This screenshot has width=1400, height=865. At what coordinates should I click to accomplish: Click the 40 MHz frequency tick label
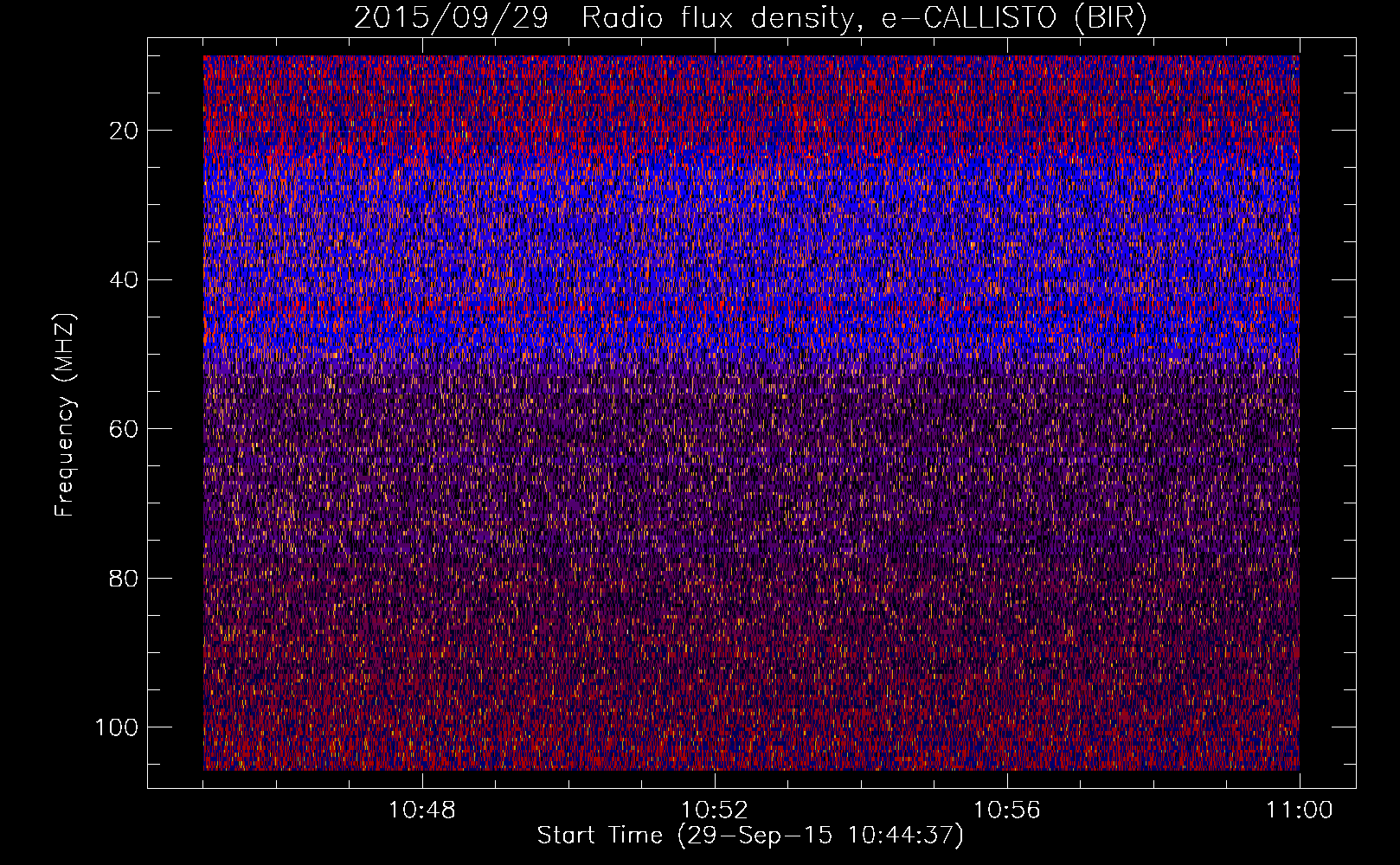click(125, 280)
